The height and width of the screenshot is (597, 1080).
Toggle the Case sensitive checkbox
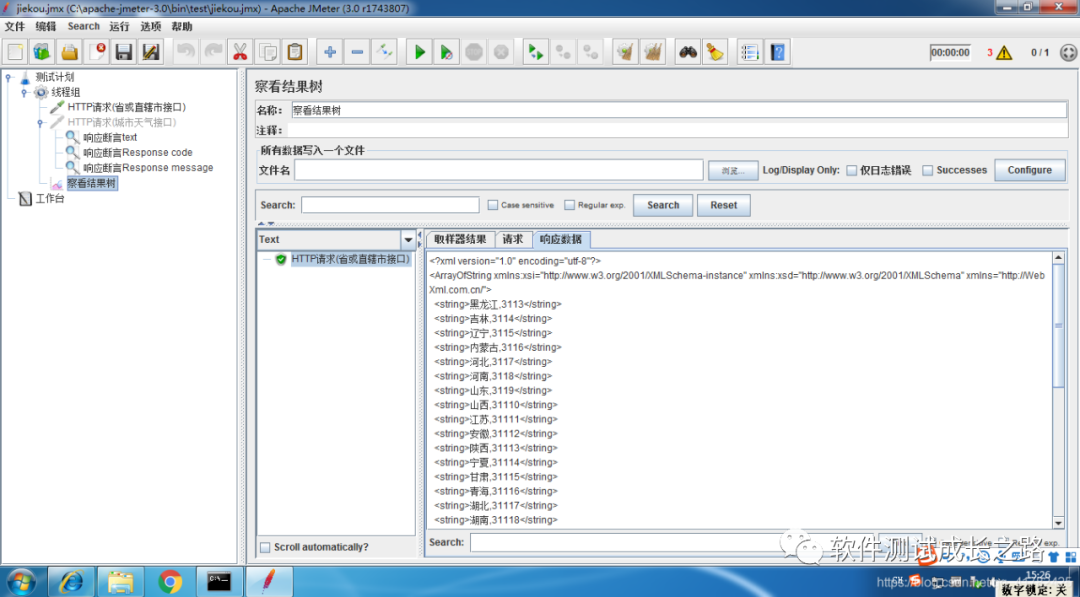[x=492, y=205]
